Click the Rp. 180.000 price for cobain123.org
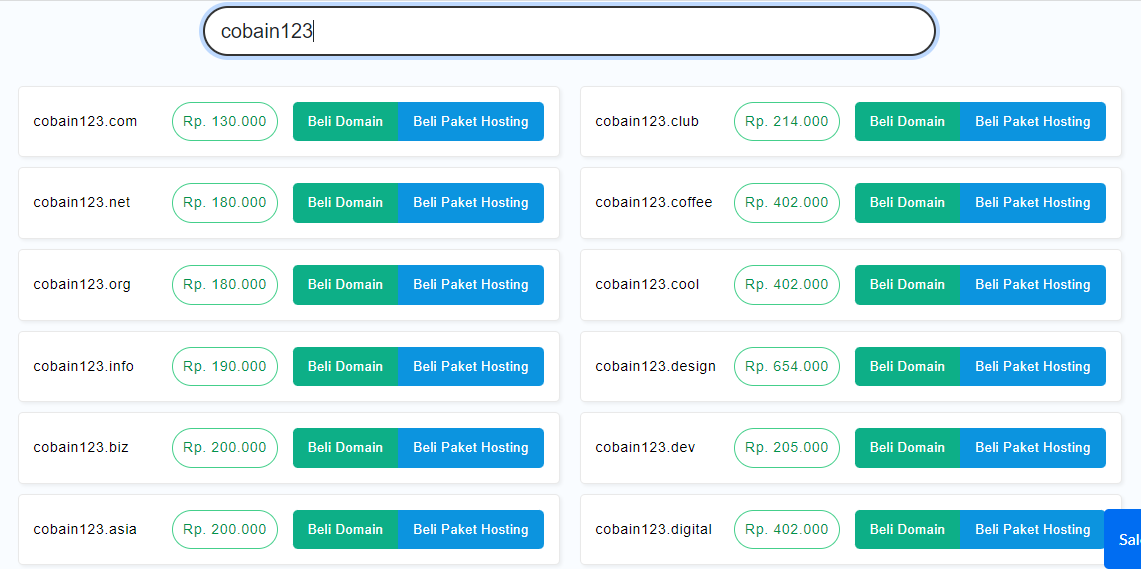 [225, 284]
